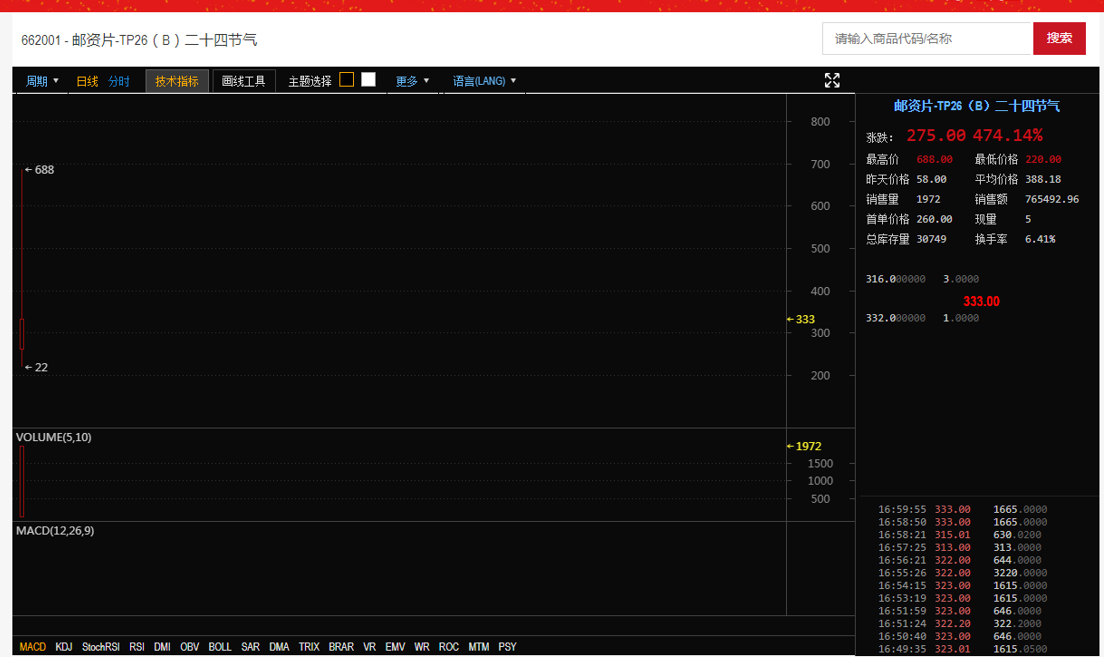Focus the product code search field
This screenshot has height=669, width=1107.
tap(927, 38)
